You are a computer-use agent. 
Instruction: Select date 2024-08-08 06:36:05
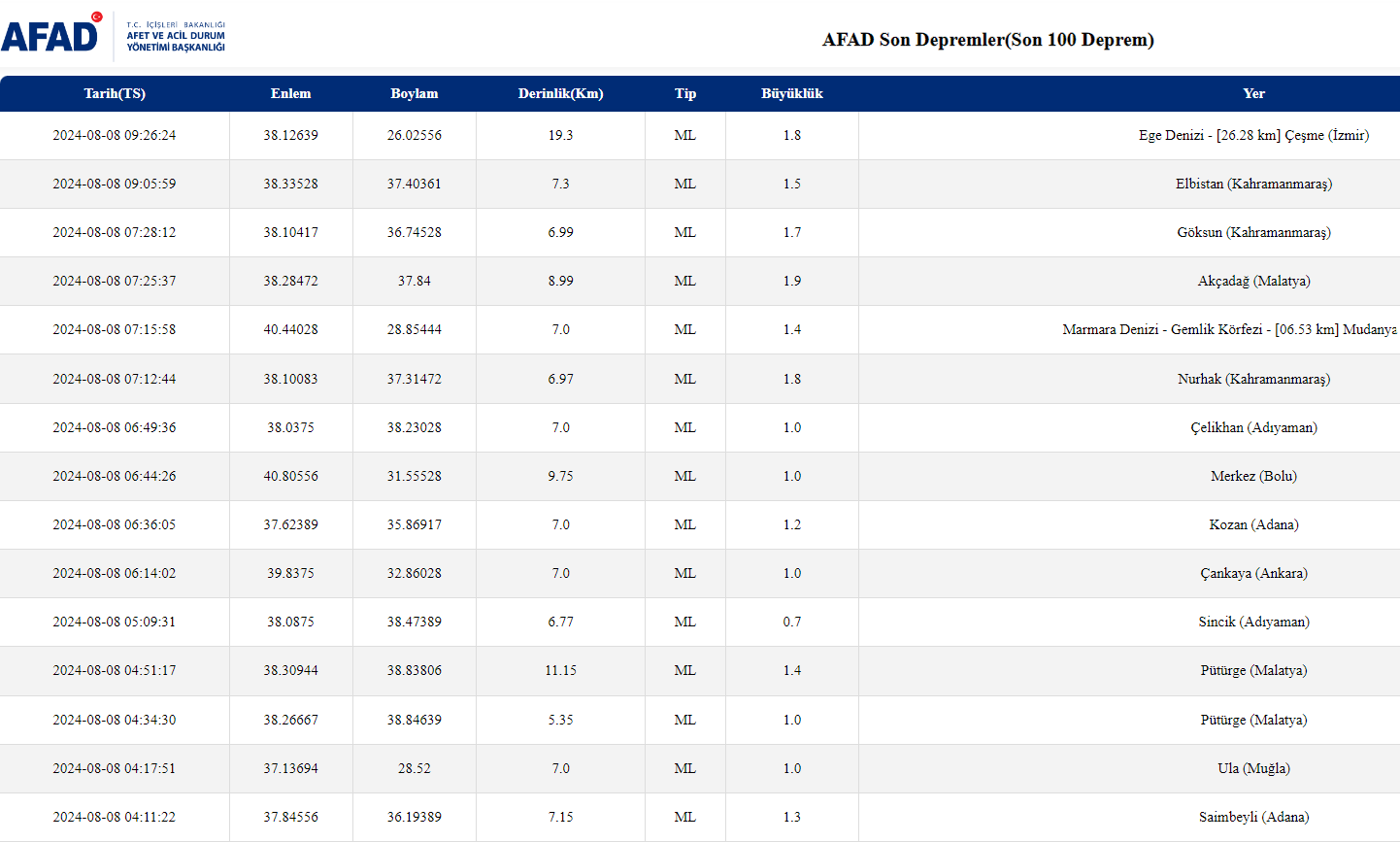(x=115, y=525)
